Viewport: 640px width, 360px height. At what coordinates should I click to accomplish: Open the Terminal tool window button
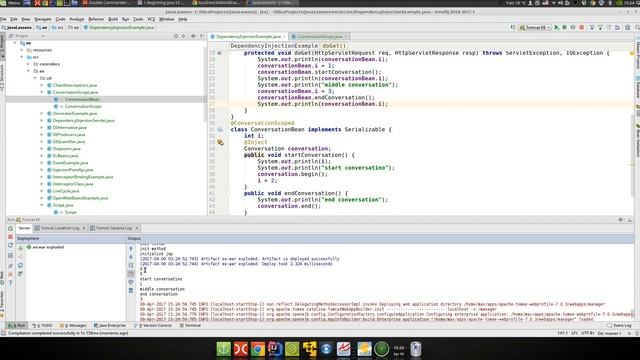coord(191,325)
